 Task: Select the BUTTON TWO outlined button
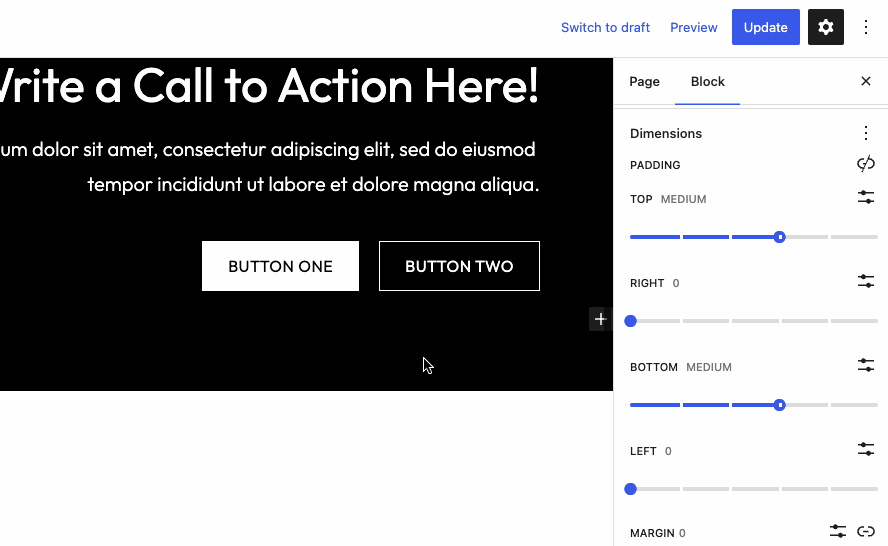(459, 266)
